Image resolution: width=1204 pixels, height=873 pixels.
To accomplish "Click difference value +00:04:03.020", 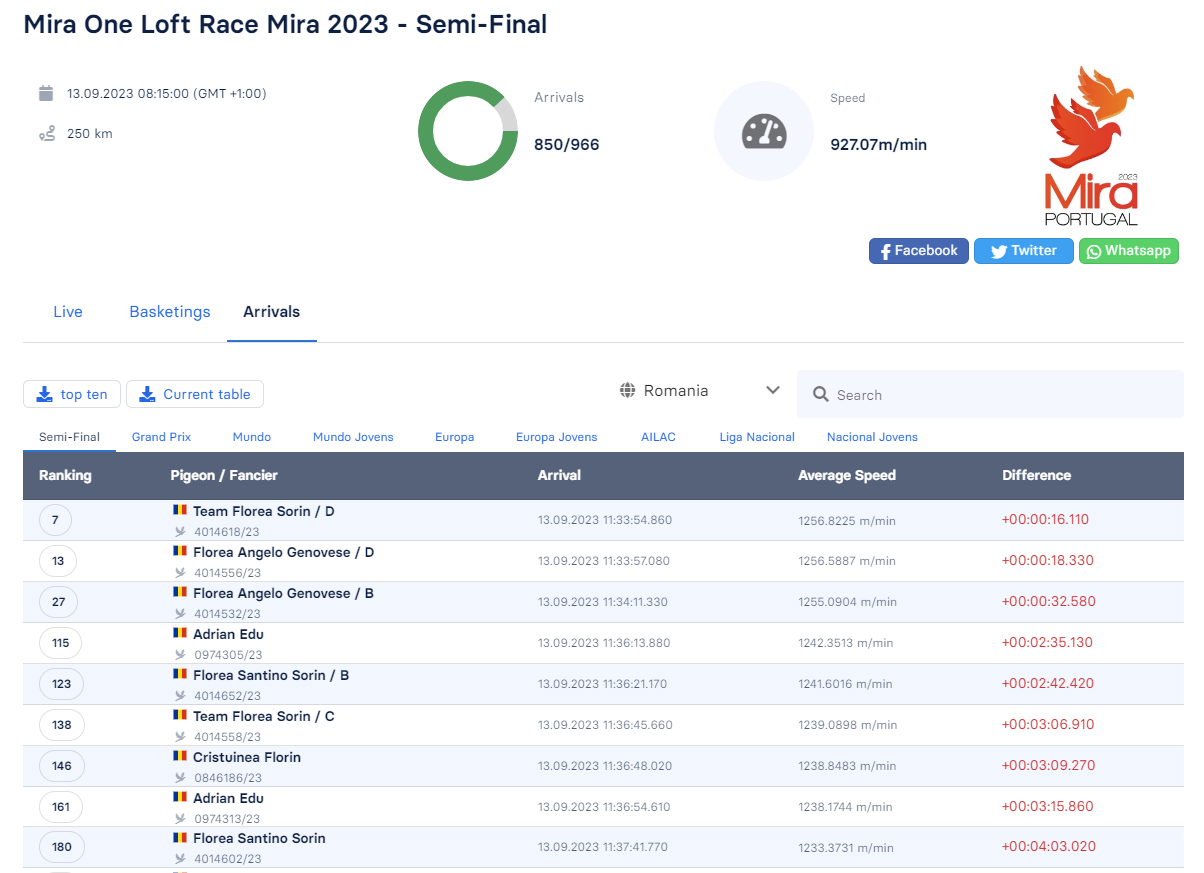I will pos(1048,846).
